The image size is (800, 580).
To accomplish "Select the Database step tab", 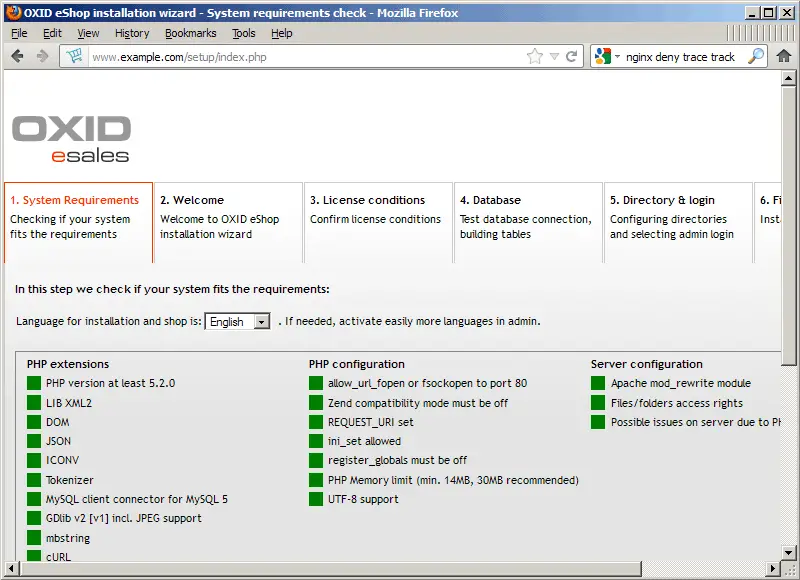I will click(x=529, y=222).
